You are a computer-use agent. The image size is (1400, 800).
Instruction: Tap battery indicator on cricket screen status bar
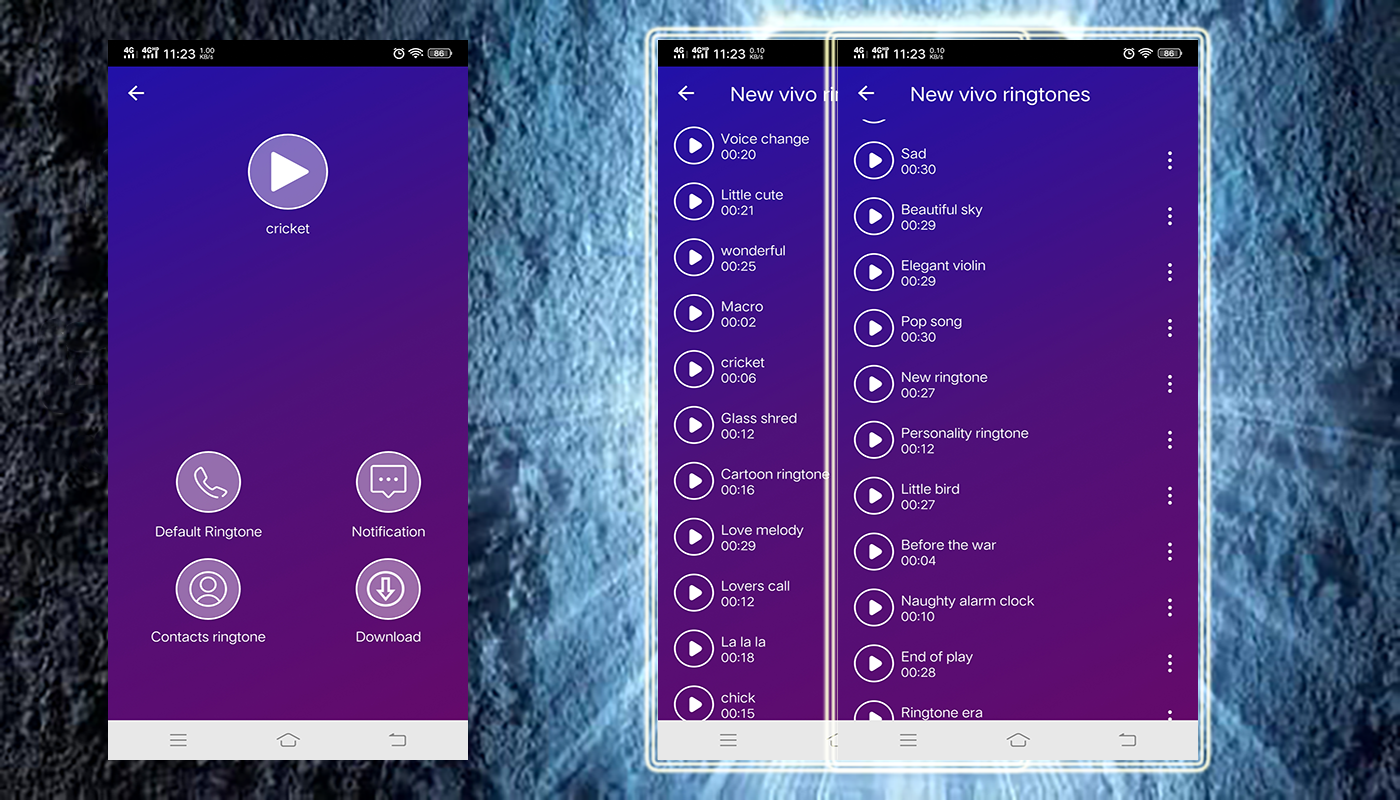click(x=440, y=53)
